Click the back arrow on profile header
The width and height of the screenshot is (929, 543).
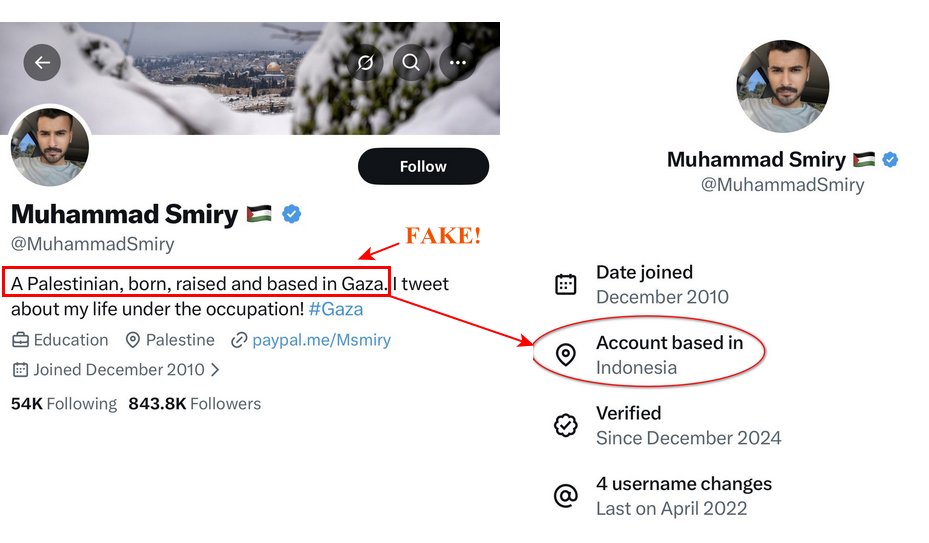[x=42, y=63]
